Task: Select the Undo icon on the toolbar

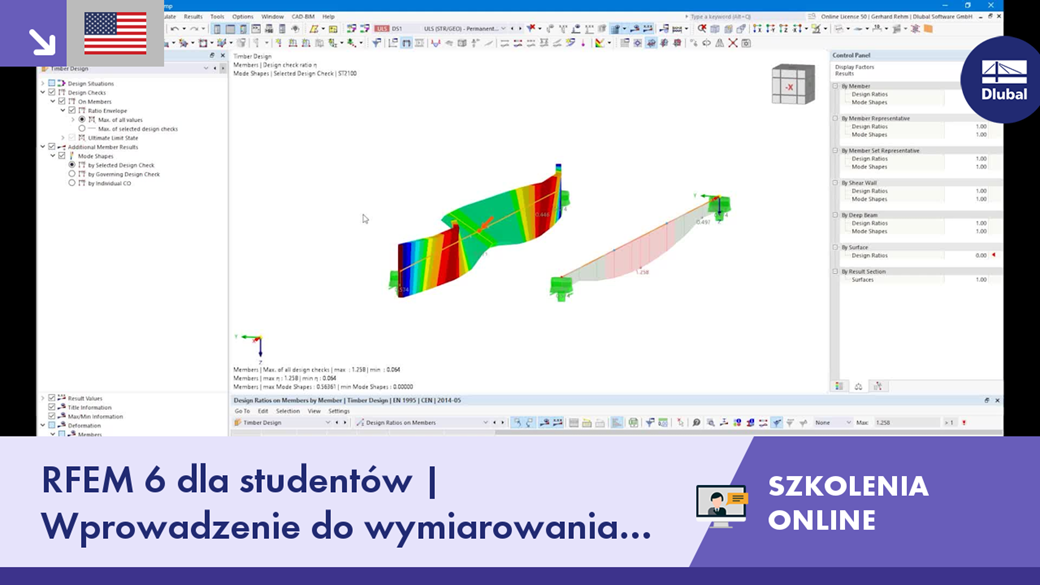Action: coord(173,28)
